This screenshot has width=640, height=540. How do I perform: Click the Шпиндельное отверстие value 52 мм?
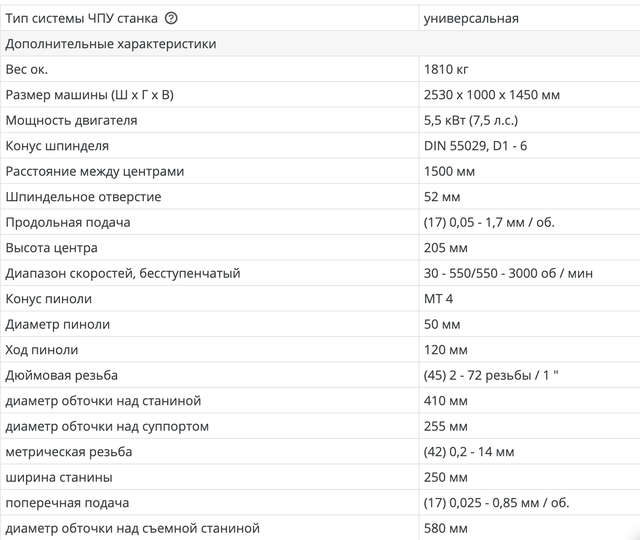[443, 197]
